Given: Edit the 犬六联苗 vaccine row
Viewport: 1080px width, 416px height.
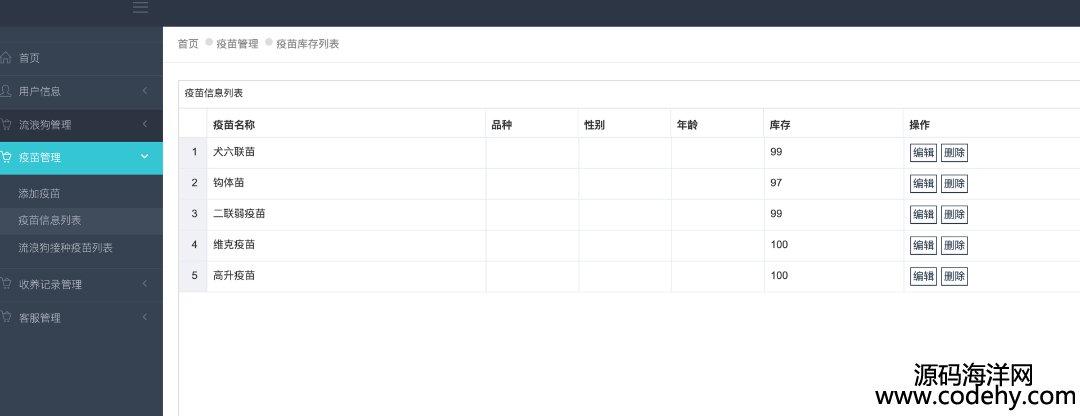Looking at the screenshot, I should tap(923, 153).
